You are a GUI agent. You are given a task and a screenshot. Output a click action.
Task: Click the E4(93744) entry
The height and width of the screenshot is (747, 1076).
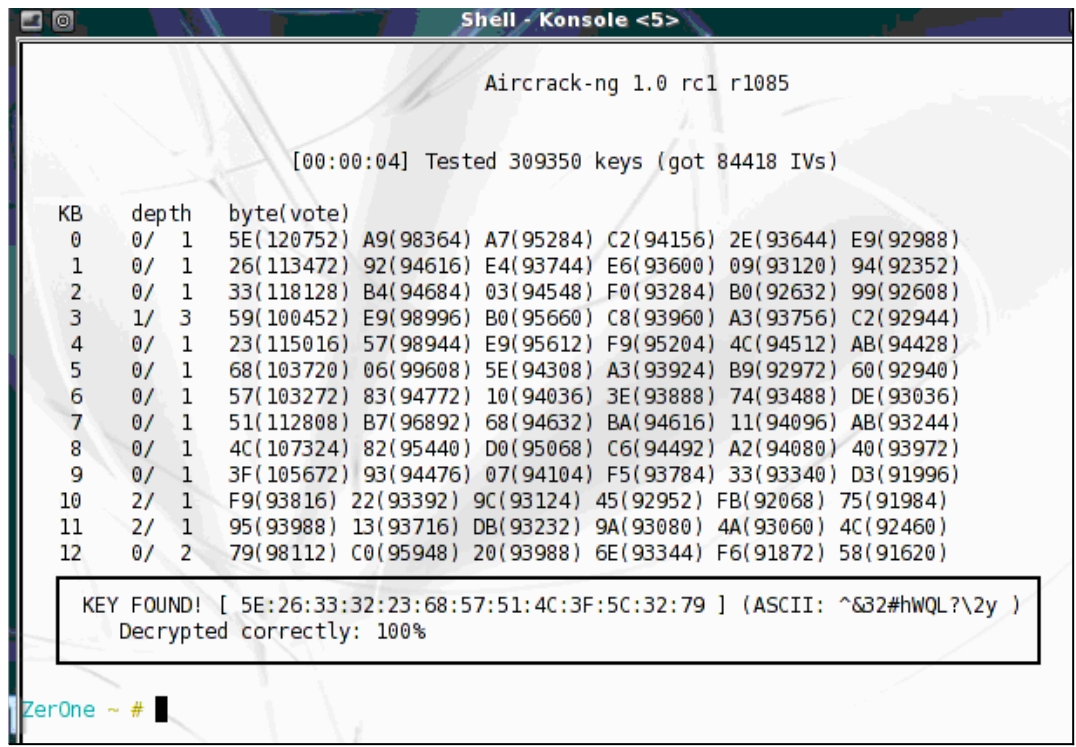point(539,266)
